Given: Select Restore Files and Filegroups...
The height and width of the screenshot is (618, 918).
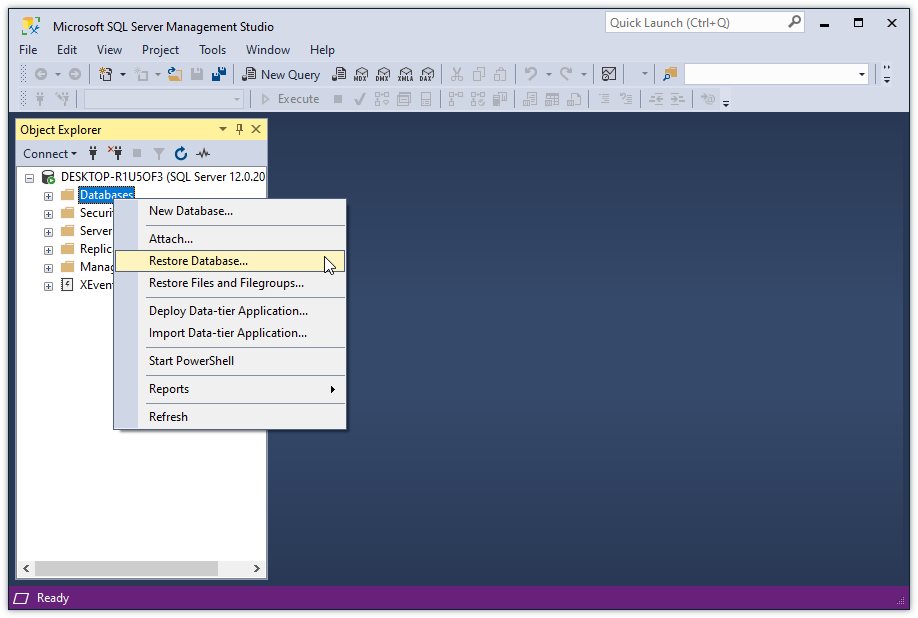Looking at the screenshot, I should 230,283.
